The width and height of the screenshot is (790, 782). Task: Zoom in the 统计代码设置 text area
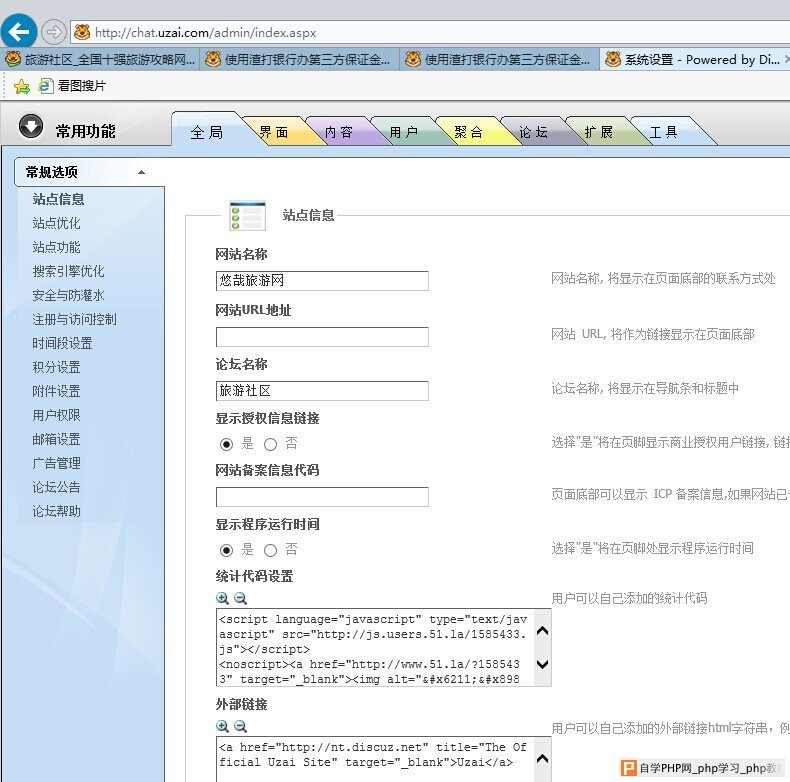coord(222,598)
